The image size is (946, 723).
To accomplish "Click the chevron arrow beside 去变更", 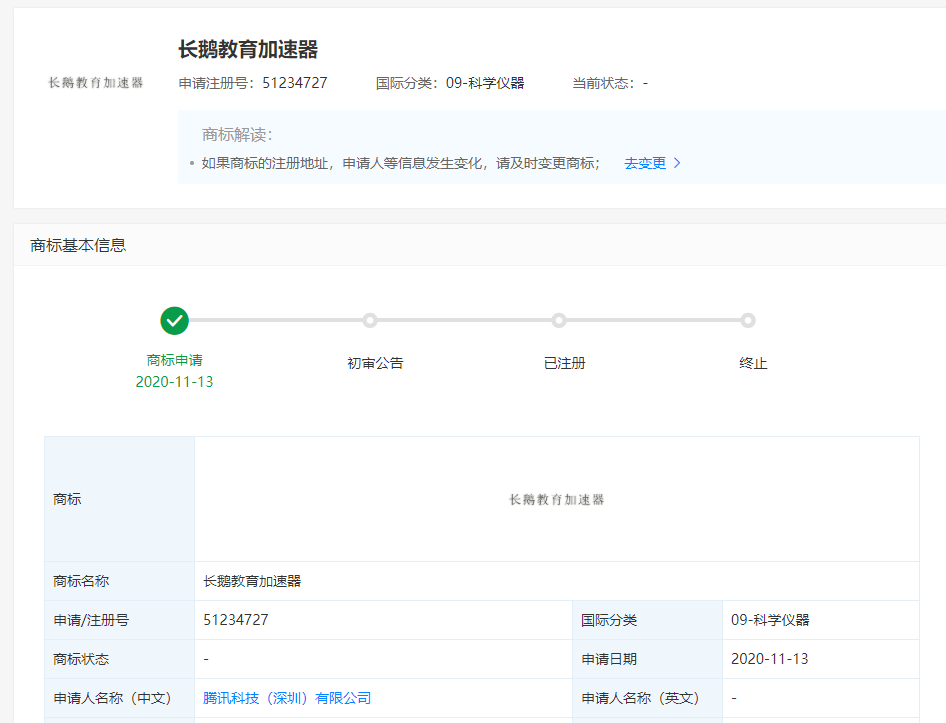I will (x=677, y=163).
